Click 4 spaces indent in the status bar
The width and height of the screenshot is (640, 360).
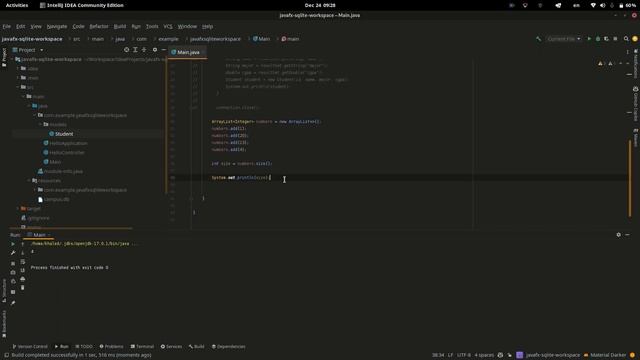click(484, 355)
